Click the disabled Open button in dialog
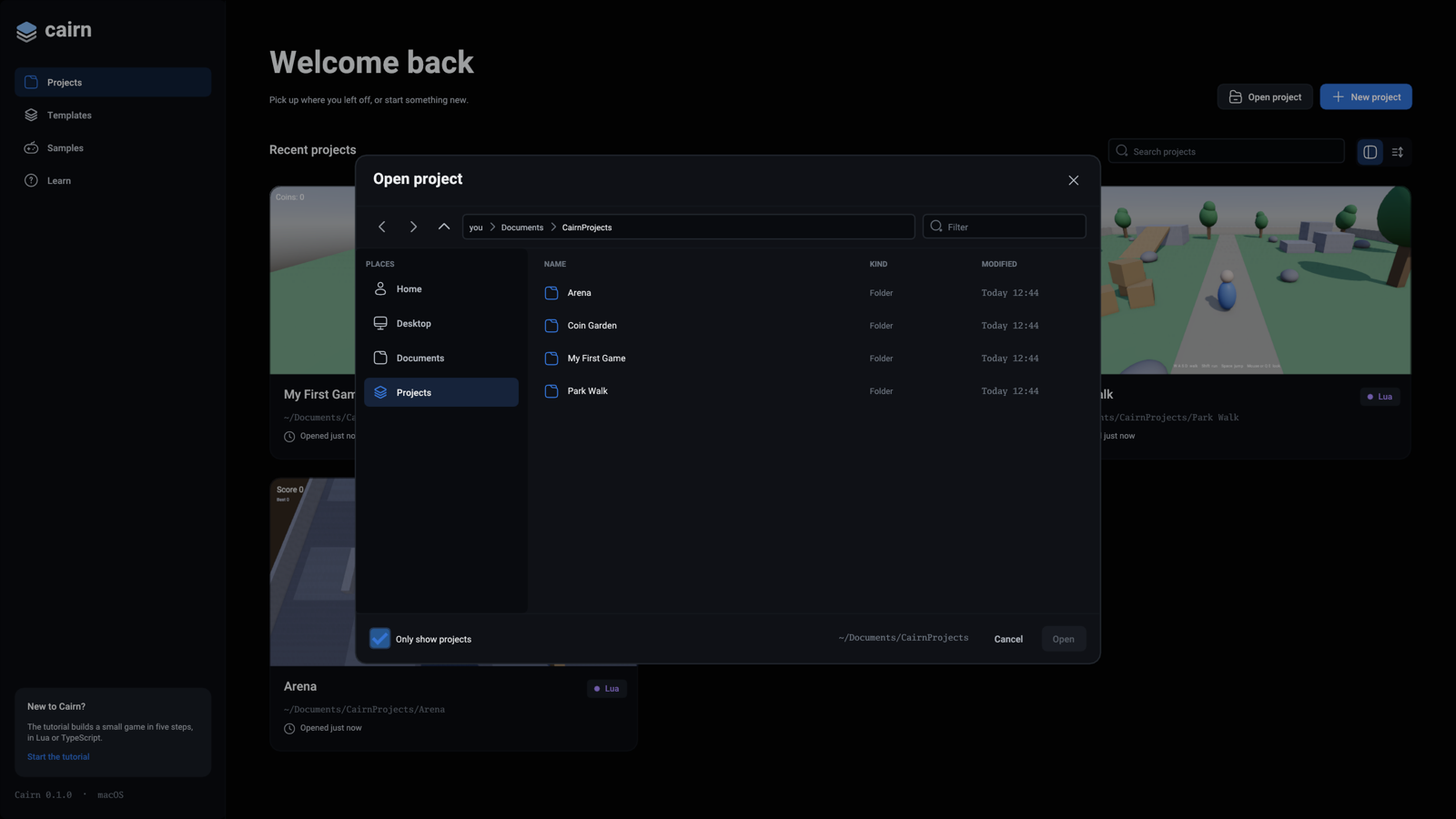Screen dimensions: 1456x819 click(x=1063, y=639)
